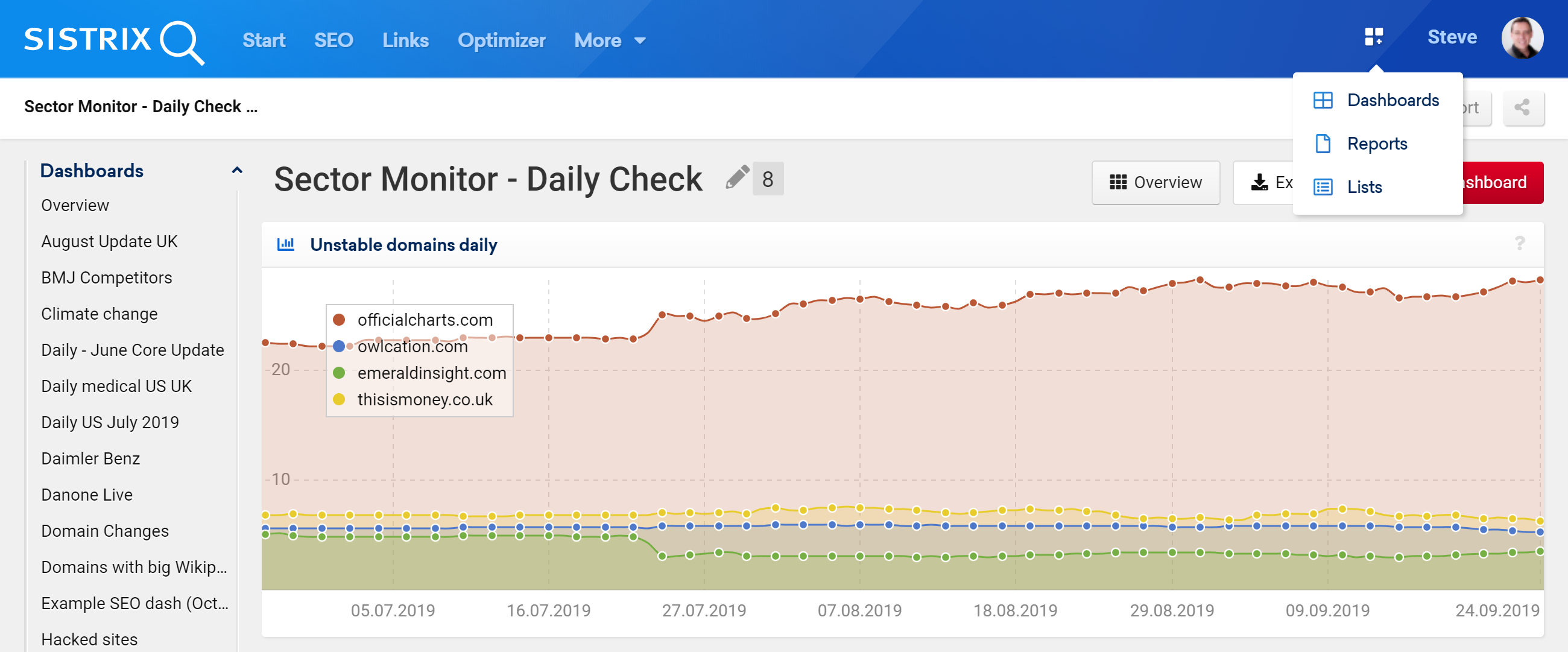1568x652 pixels.
Task: Click the export download icon
Action: click(1259, 182)
